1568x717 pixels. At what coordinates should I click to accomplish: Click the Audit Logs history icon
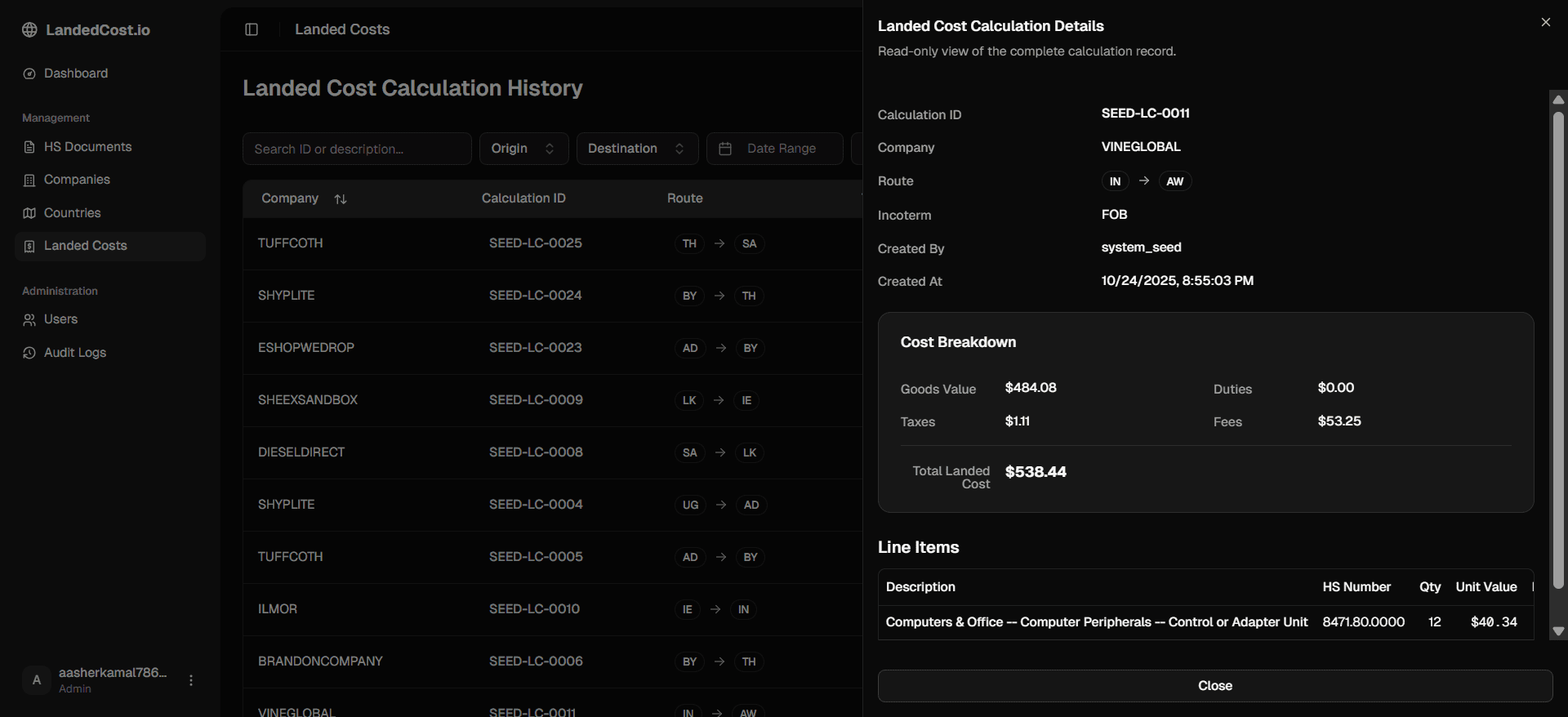(29, 353)
